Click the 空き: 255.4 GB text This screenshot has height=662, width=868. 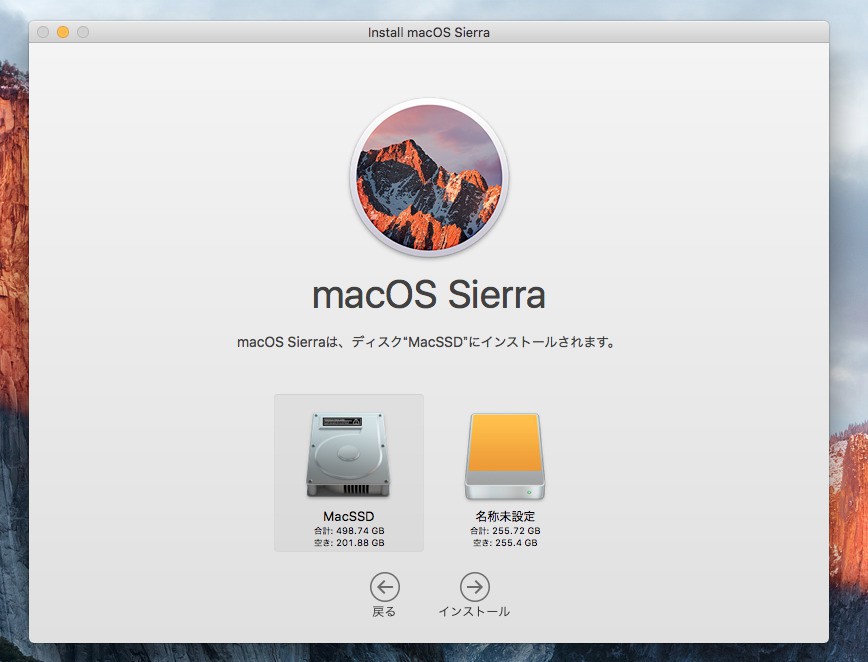(505, 543)
